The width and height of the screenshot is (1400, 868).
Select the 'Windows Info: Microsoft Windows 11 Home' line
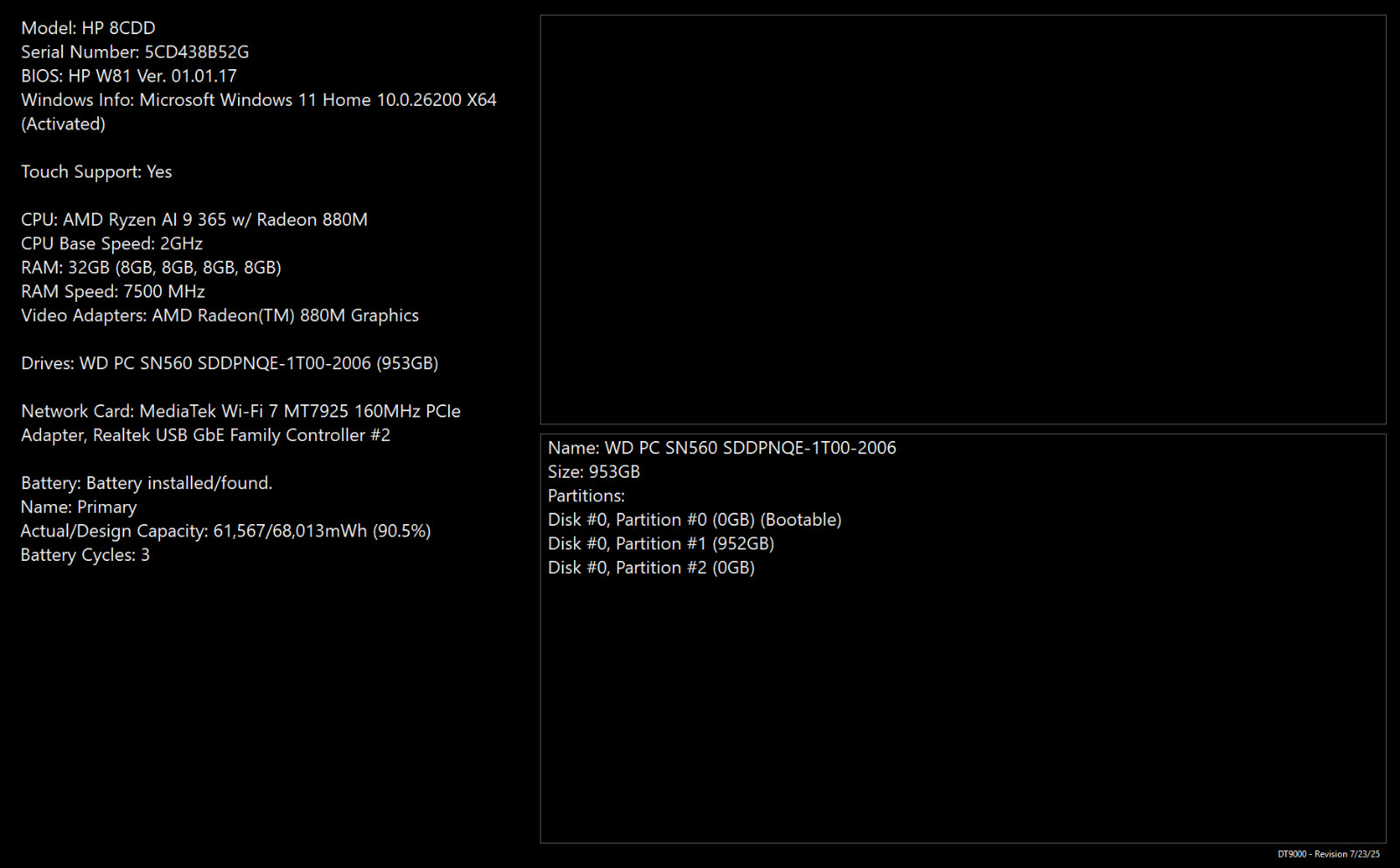tap(259, 100)
